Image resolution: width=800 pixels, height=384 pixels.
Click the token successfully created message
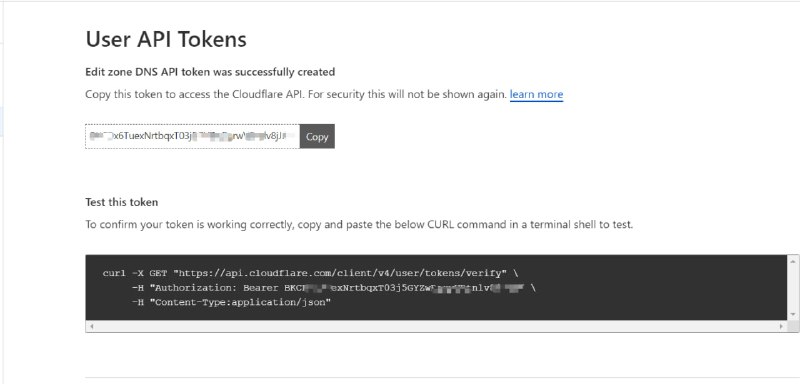coord(210,72)
